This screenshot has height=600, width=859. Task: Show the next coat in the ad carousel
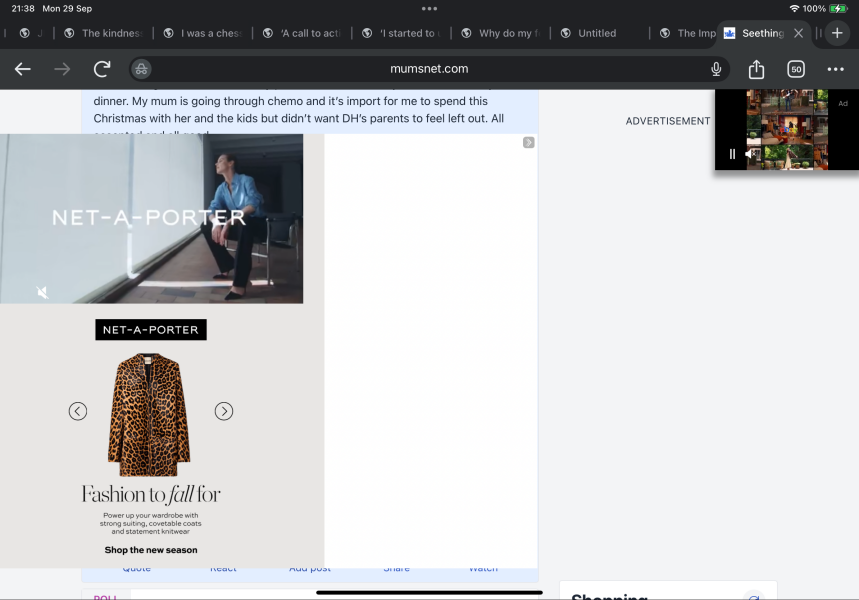tap(224, 411)
